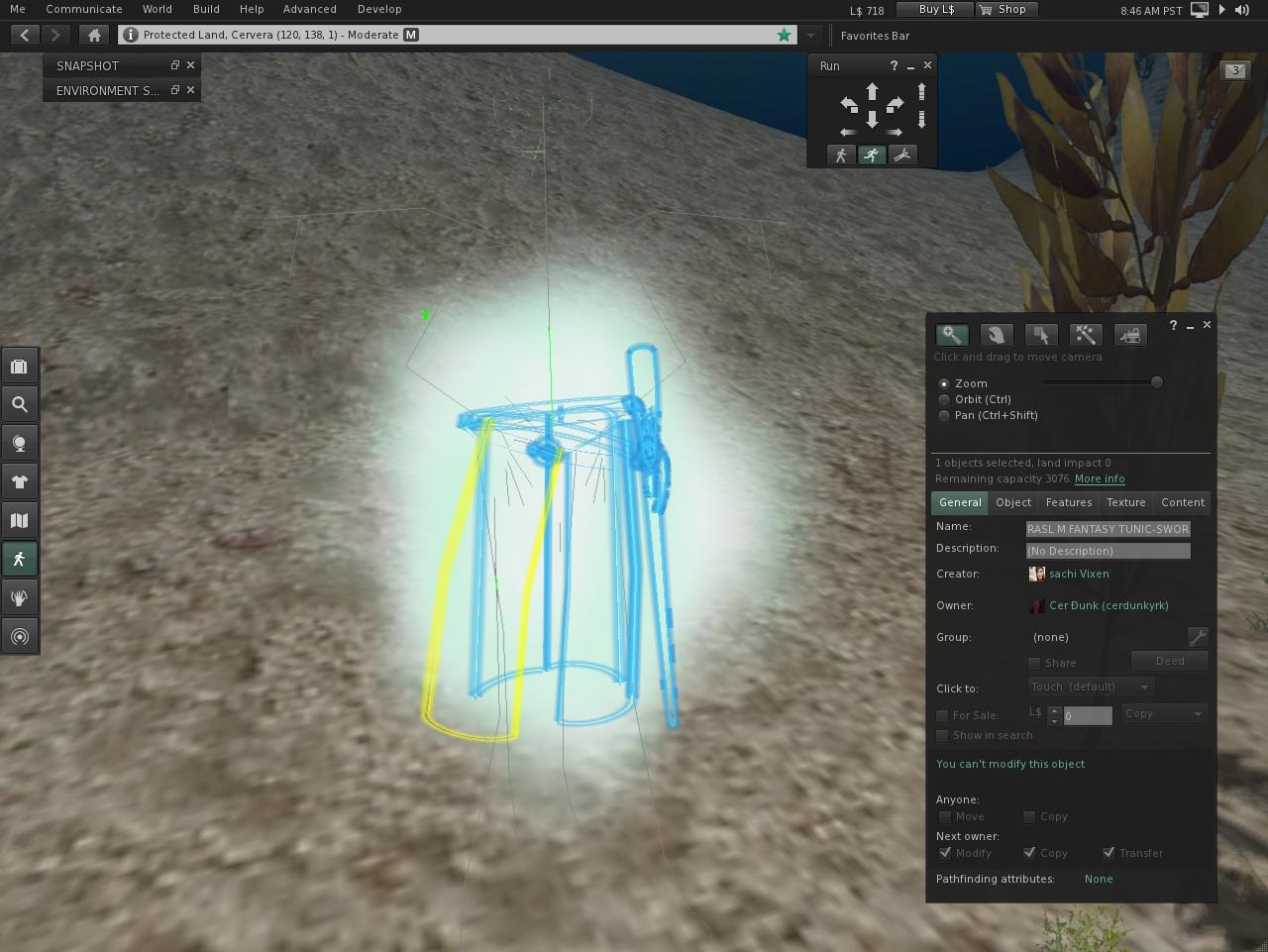Select the Pan (Ctrl+Shift) option
Image resolution: width=1268 pixels, height=952 pixels.
tap(944, 416)
